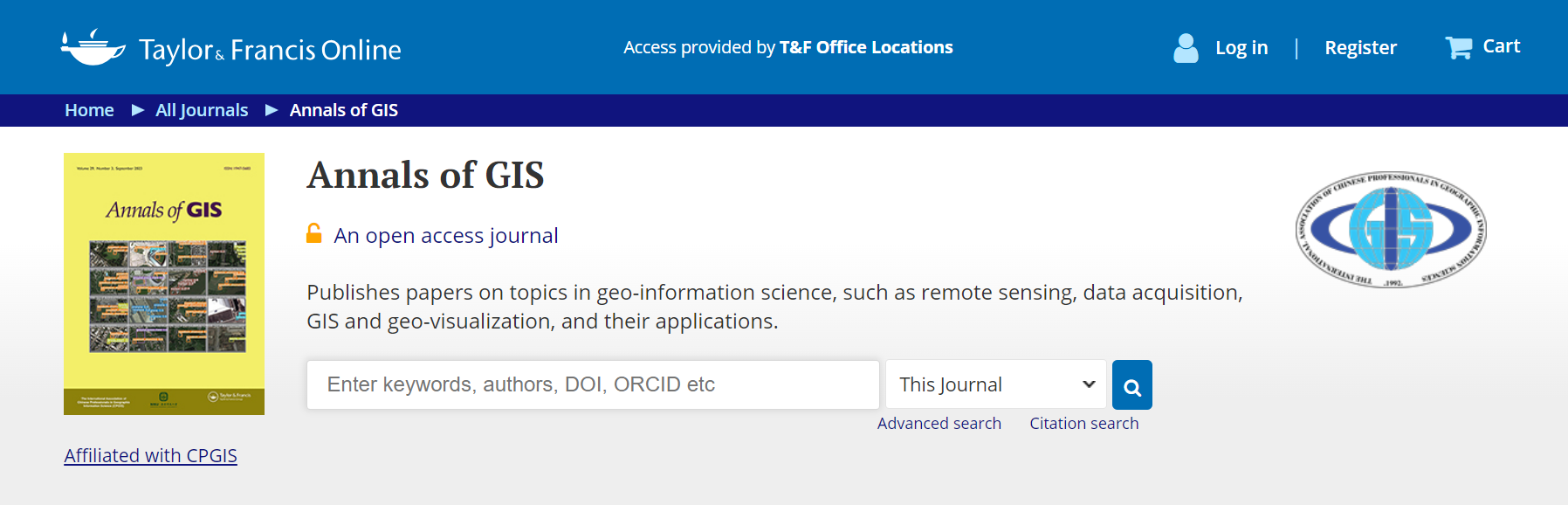Click the user profile icon

coord(1186,48)
